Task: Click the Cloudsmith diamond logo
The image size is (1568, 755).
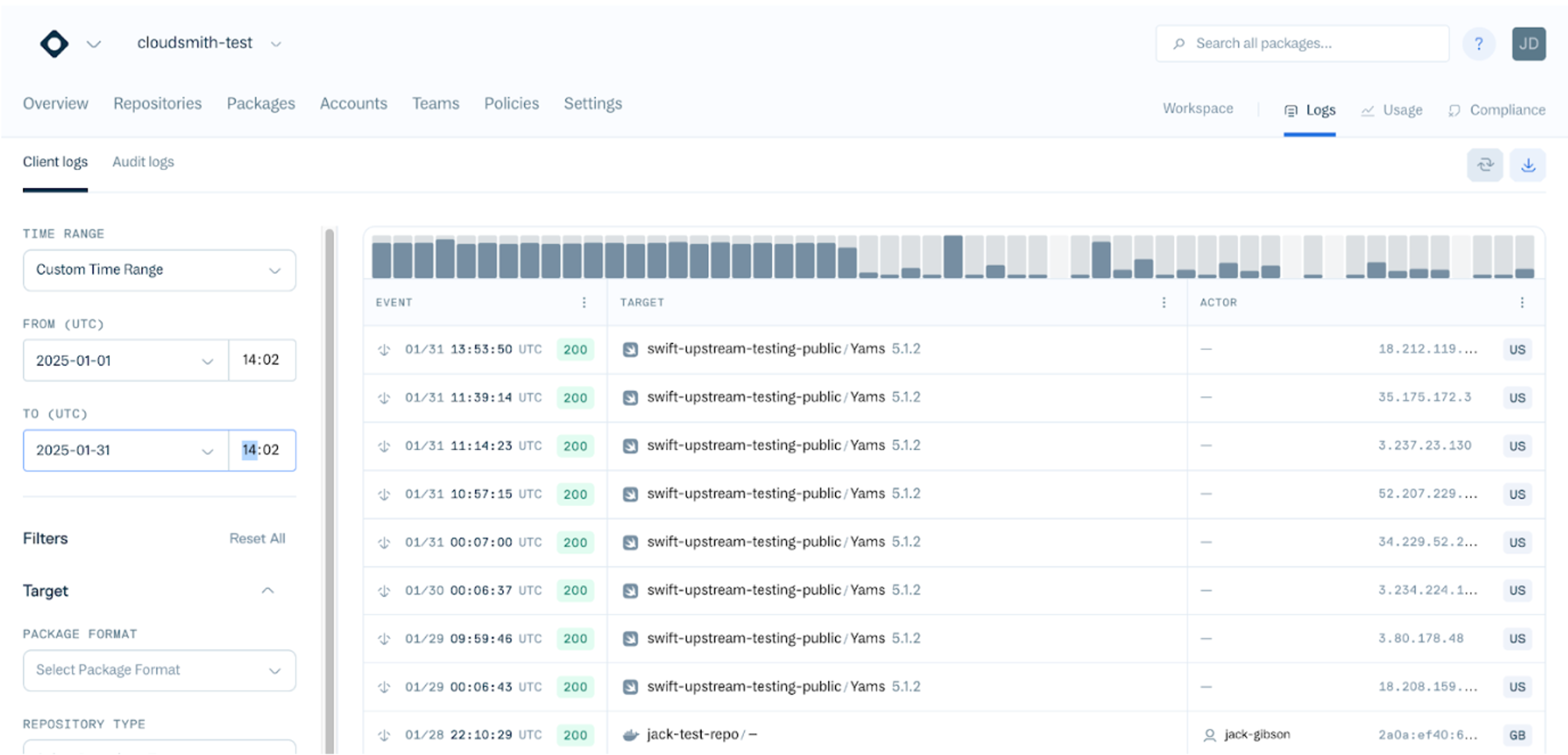Action: click(54, 44)
